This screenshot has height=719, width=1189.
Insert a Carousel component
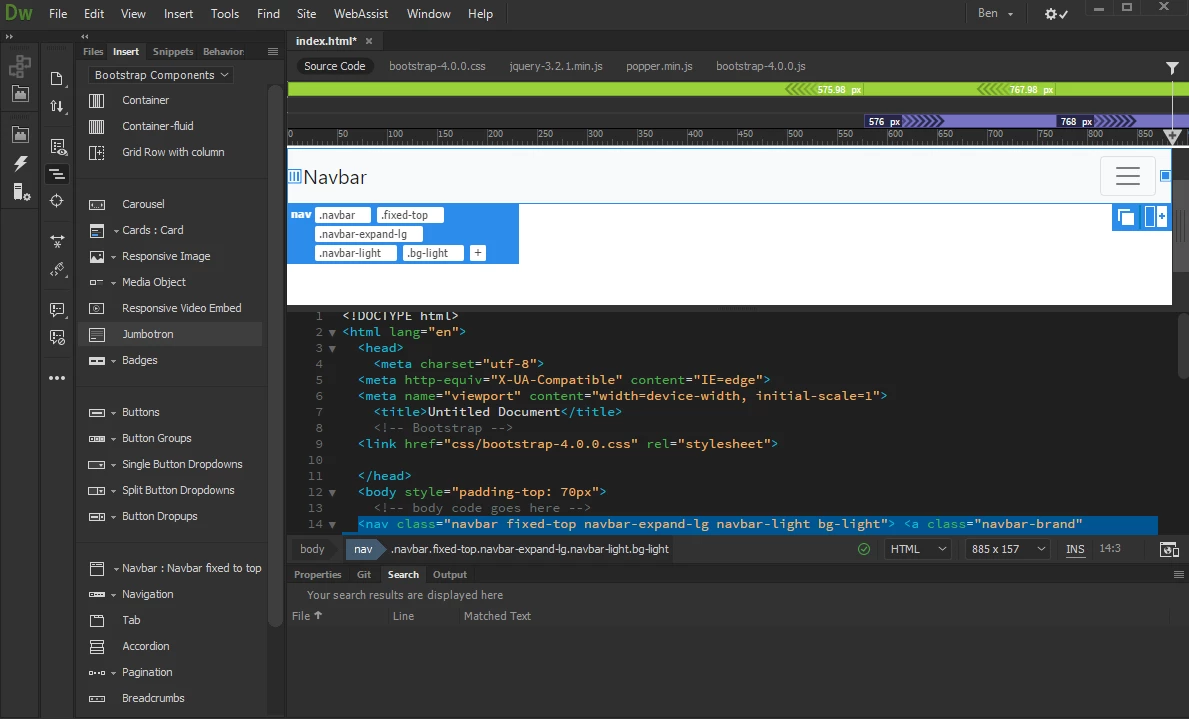click(x=143, y=204)
